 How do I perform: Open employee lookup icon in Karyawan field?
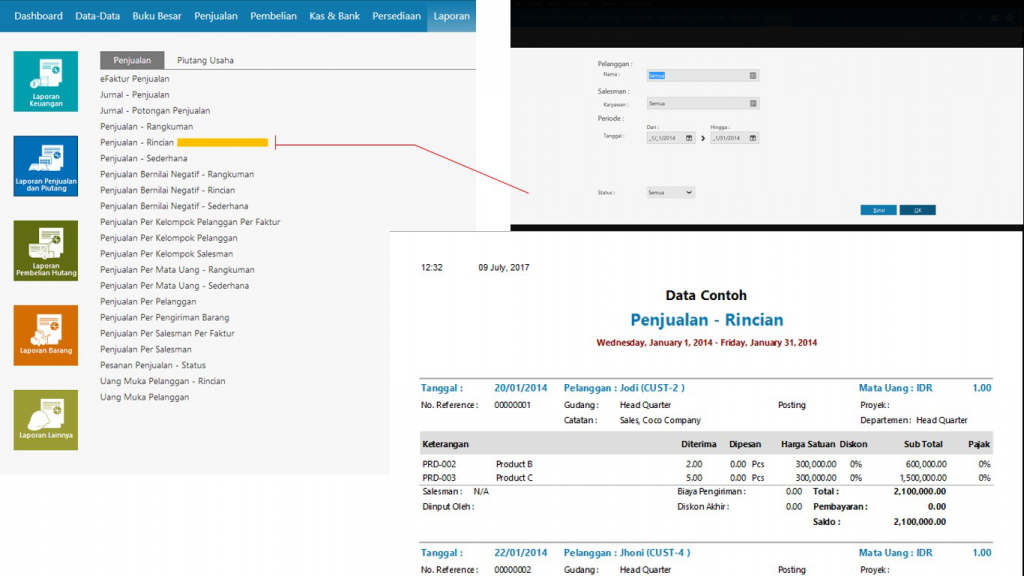pos(752,103)
